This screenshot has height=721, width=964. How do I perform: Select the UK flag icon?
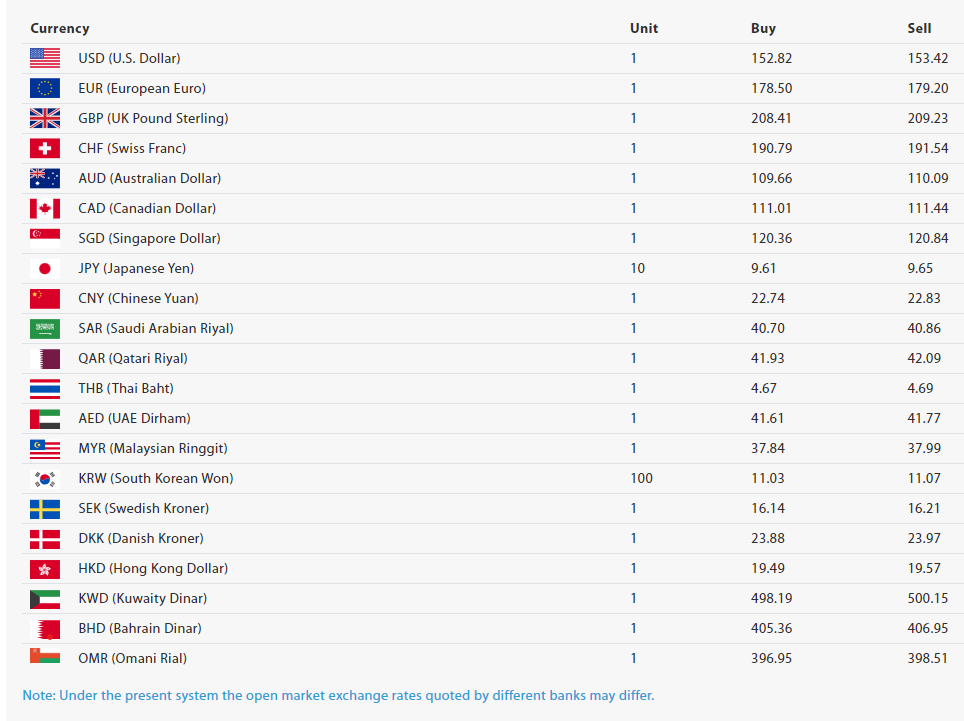45,118
